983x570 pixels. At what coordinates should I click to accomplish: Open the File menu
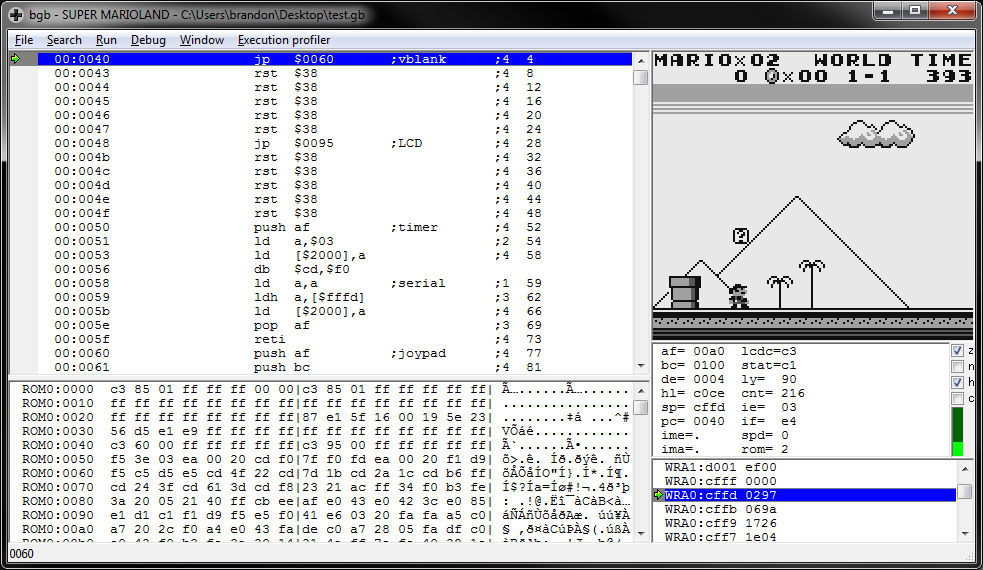coord(24,40)
